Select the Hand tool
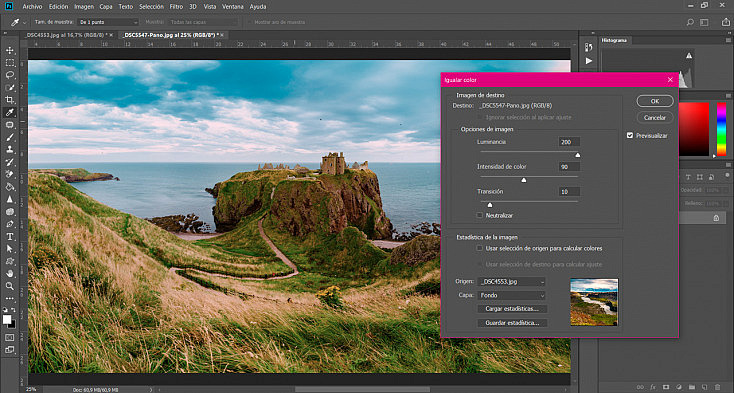 pos(9,274)
